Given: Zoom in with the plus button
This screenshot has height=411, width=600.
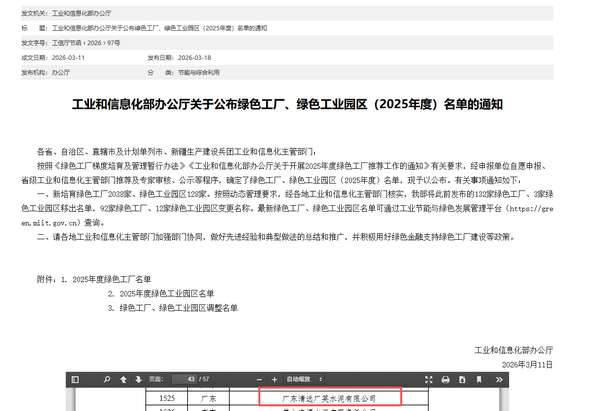Looking at the screenshot, I should click(x=276, y=379).
